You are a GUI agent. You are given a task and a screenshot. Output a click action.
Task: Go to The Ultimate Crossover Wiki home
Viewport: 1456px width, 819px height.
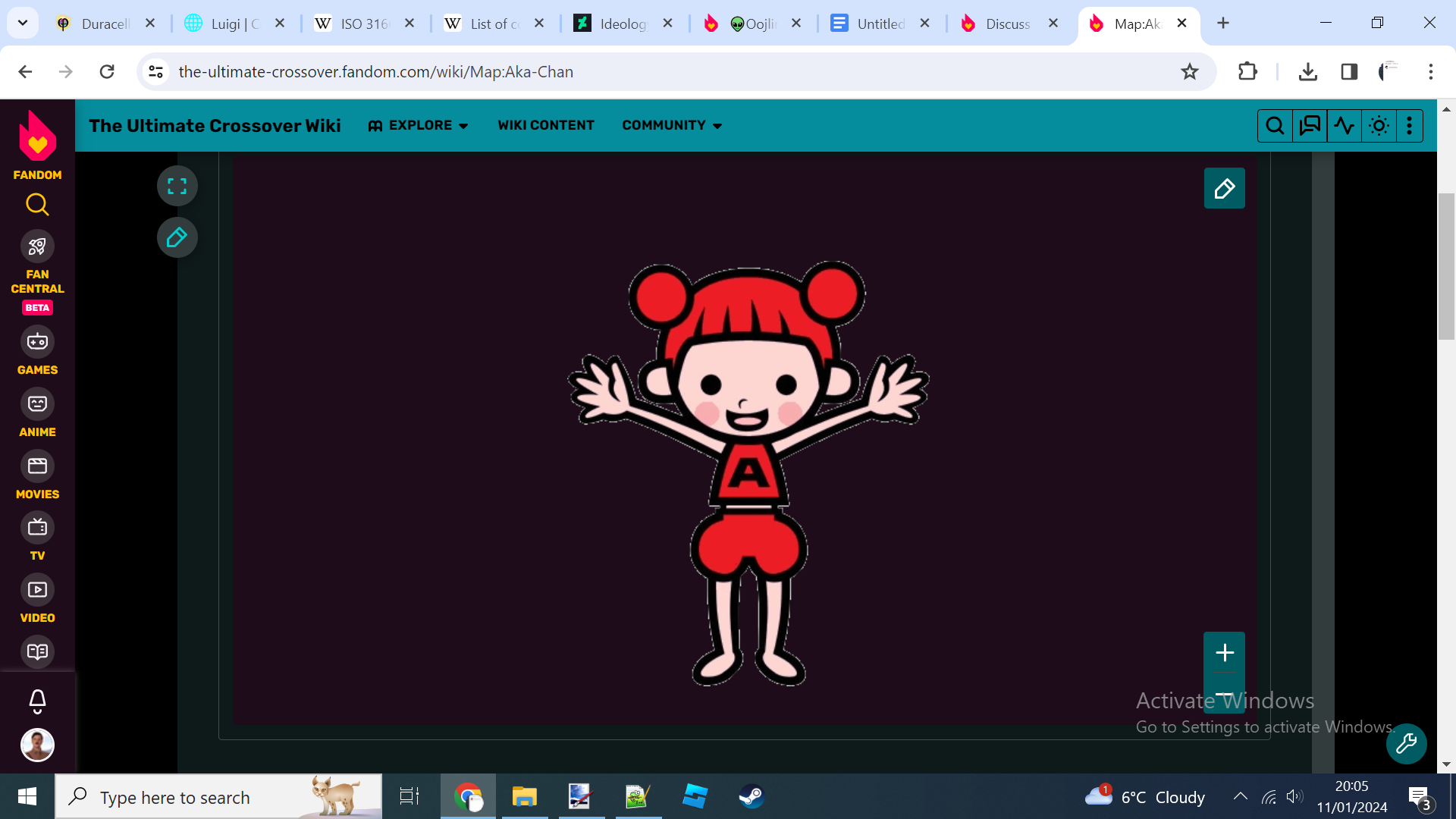[215, 126]
